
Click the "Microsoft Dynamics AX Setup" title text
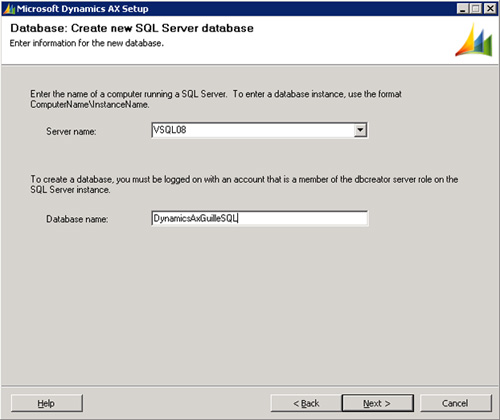coord(82,9)
